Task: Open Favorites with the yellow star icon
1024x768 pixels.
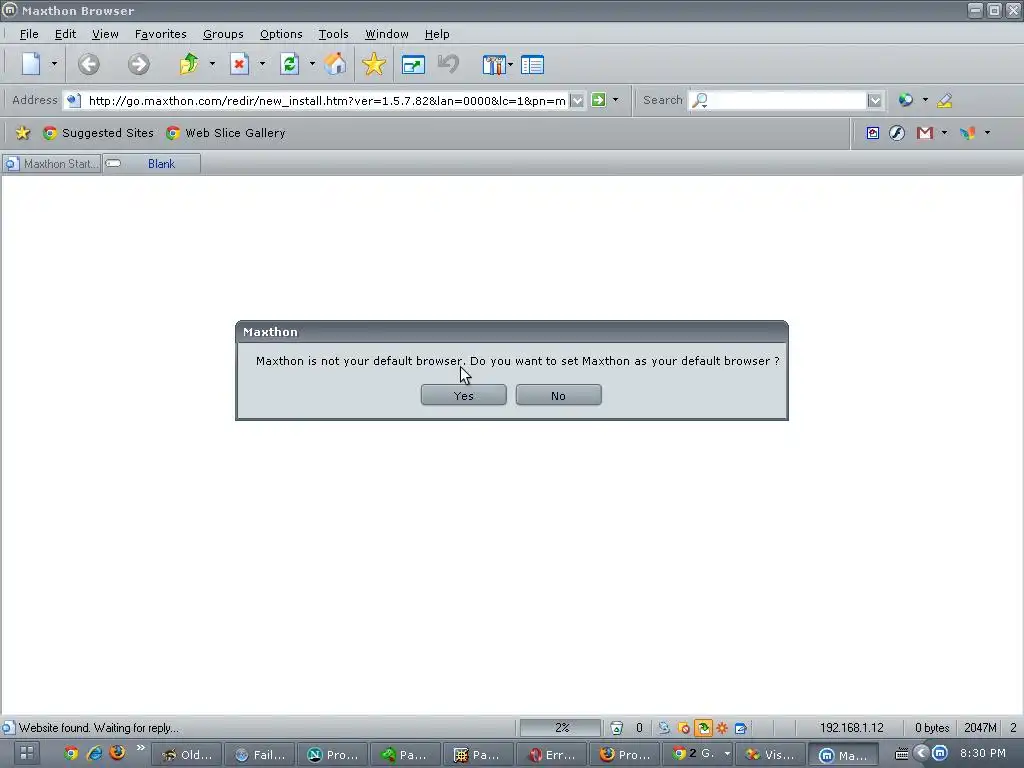Action: [x=374, y=64]
